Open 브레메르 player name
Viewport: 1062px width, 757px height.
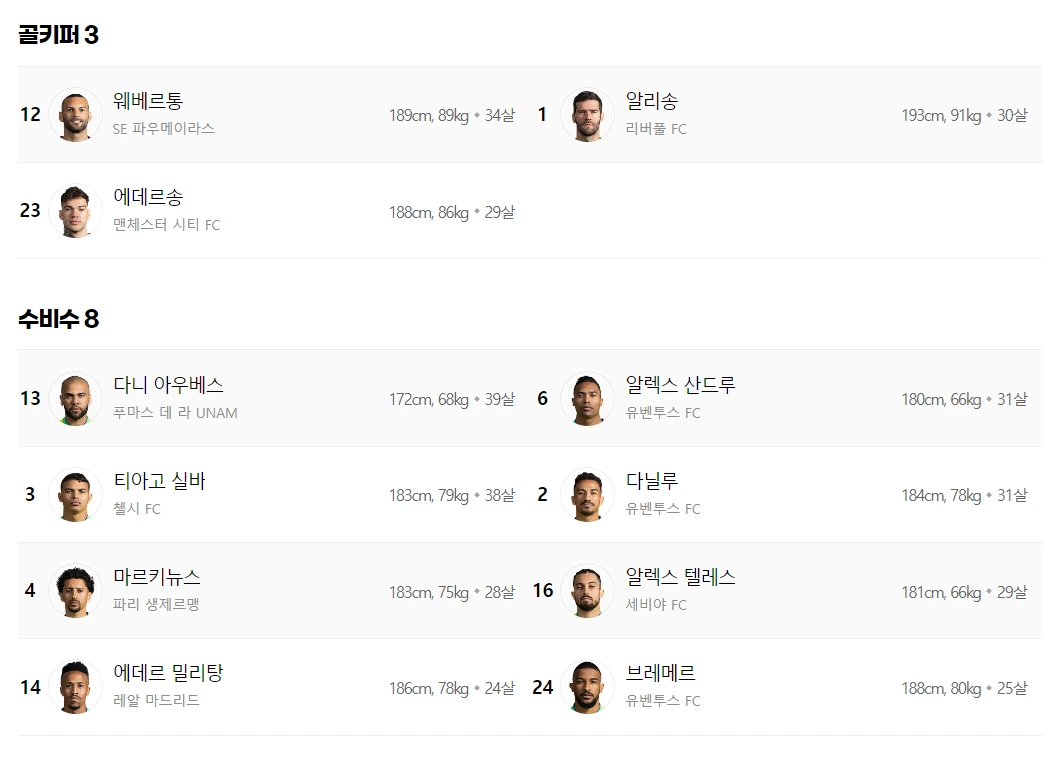coord(660,673)
